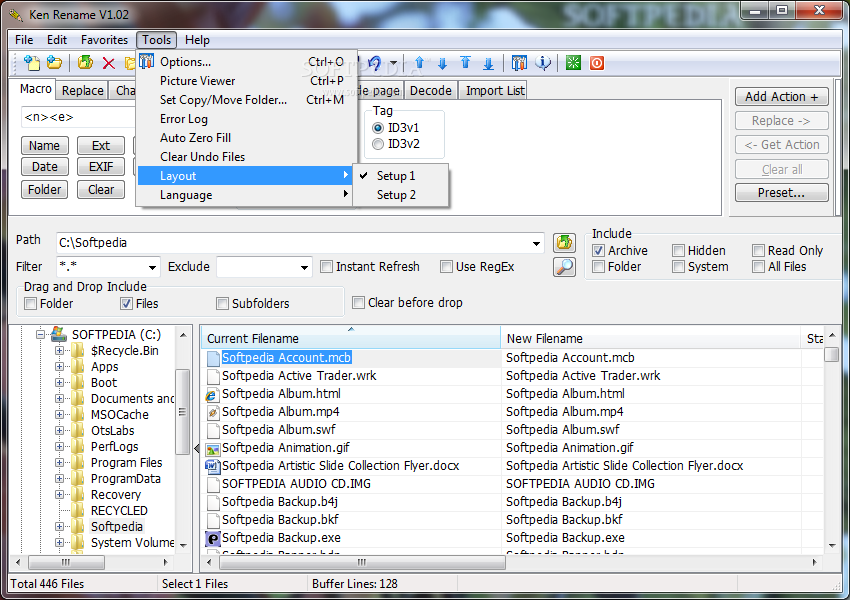Click the Softpedia Animation.gif file icon
The image size is (850, 600).
click(x=212, y=448)
